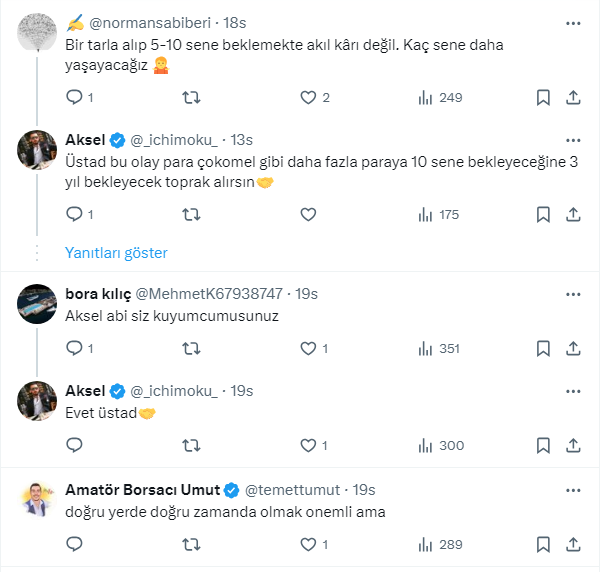The width and height of the screenshot is (616, 572).
Task: Click Amatör Borsacı Umut's profile picture
Action: [37, 500]
